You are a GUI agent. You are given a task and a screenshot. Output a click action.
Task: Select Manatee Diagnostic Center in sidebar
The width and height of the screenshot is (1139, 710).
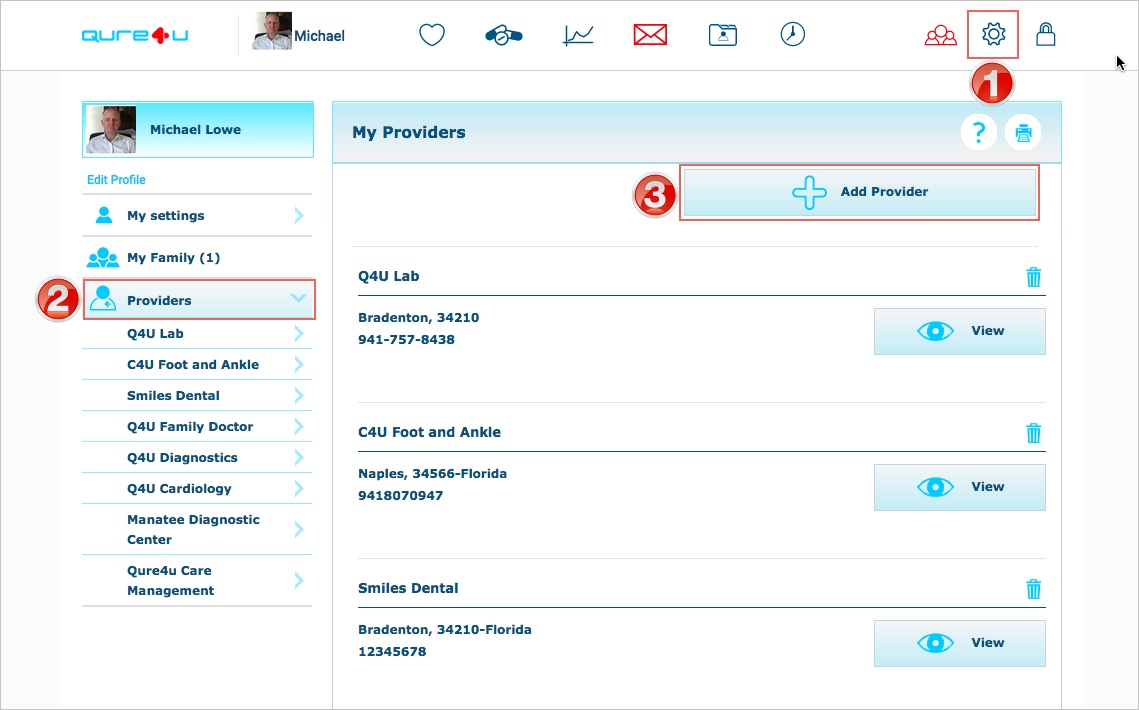[x=197, y=530]
